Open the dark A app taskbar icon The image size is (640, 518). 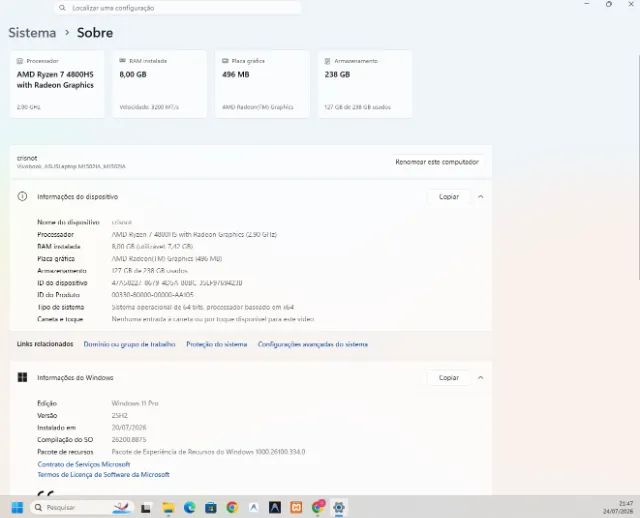pos(275,507)
